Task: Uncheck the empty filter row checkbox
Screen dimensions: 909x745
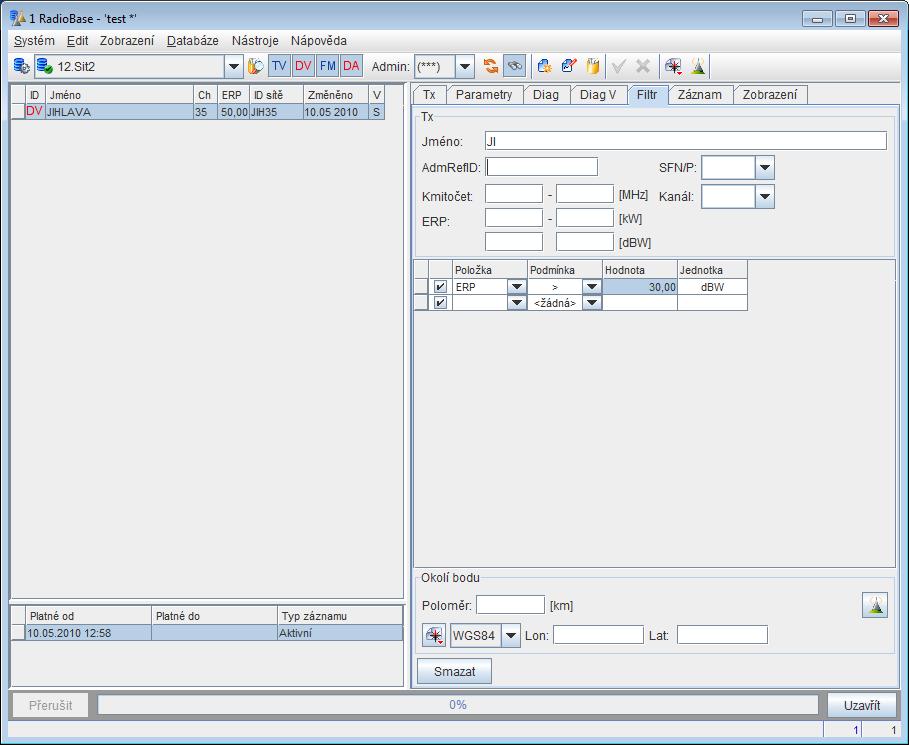Action: coord(440,303)
